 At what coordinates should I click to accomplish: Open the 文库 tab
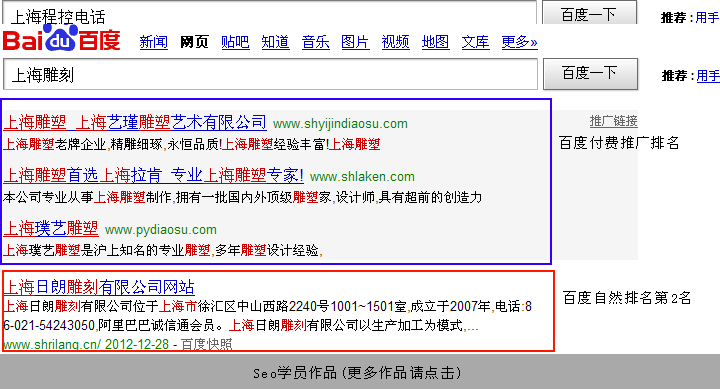(x=475, y=42)
